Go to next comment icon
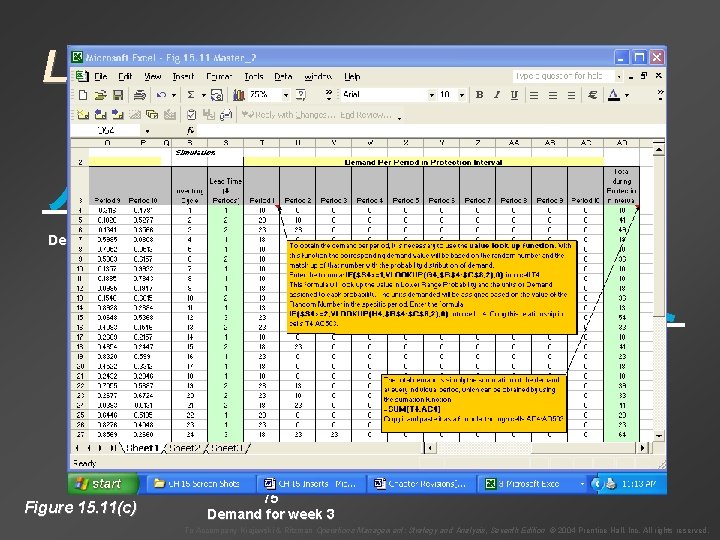720x540 pixels. click(x=118, y=114)
